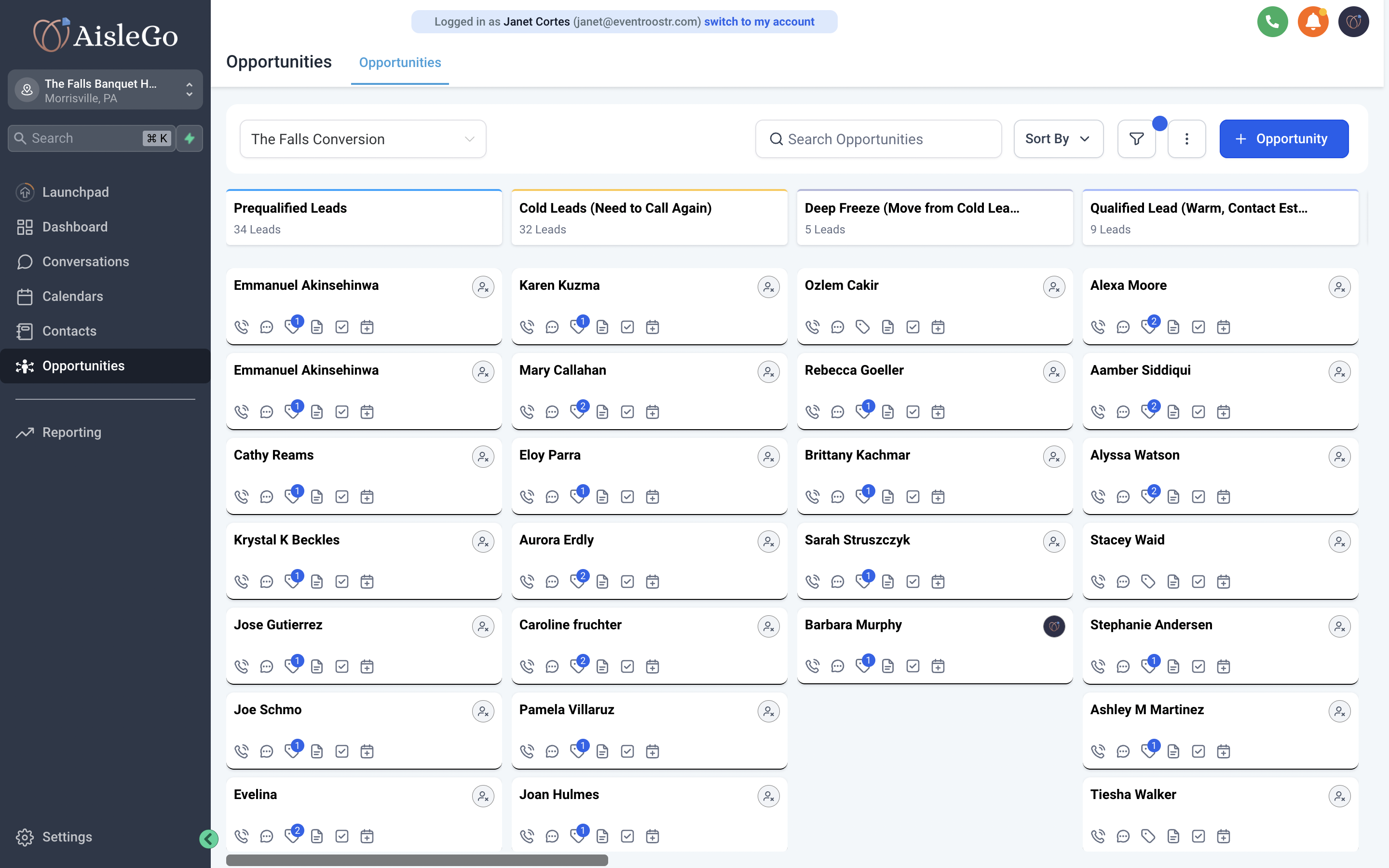This screenshot has height=868, width=1389.
Task: Expand The Falls Banquet location switcher
Action: [x=105, y=90]
